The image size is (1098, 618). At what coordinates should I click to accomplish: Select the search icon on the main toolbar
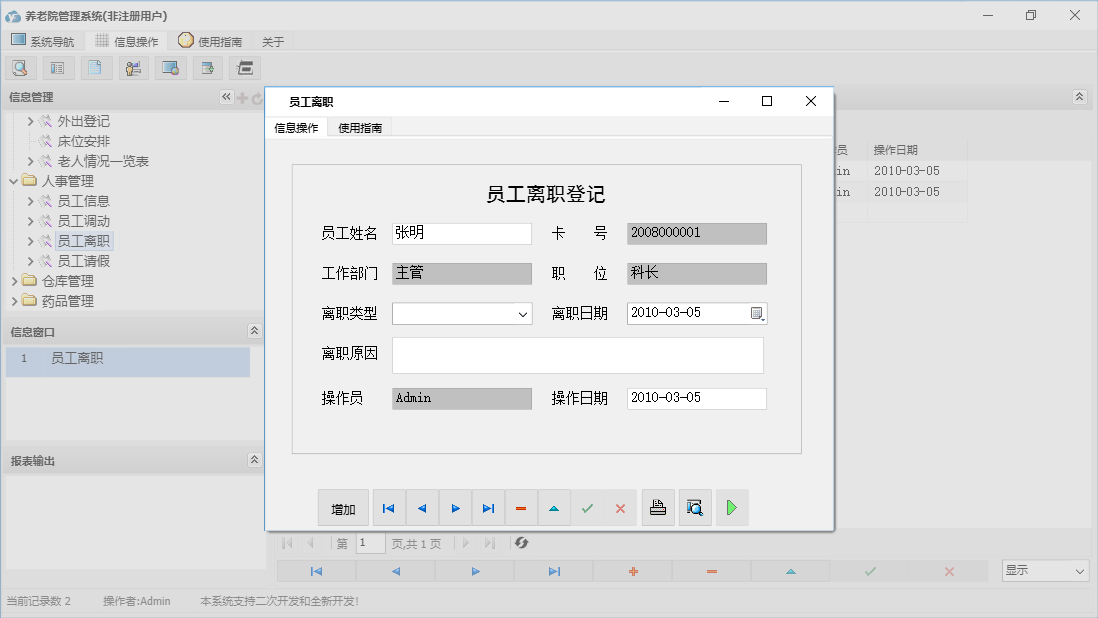click(21, 67)
